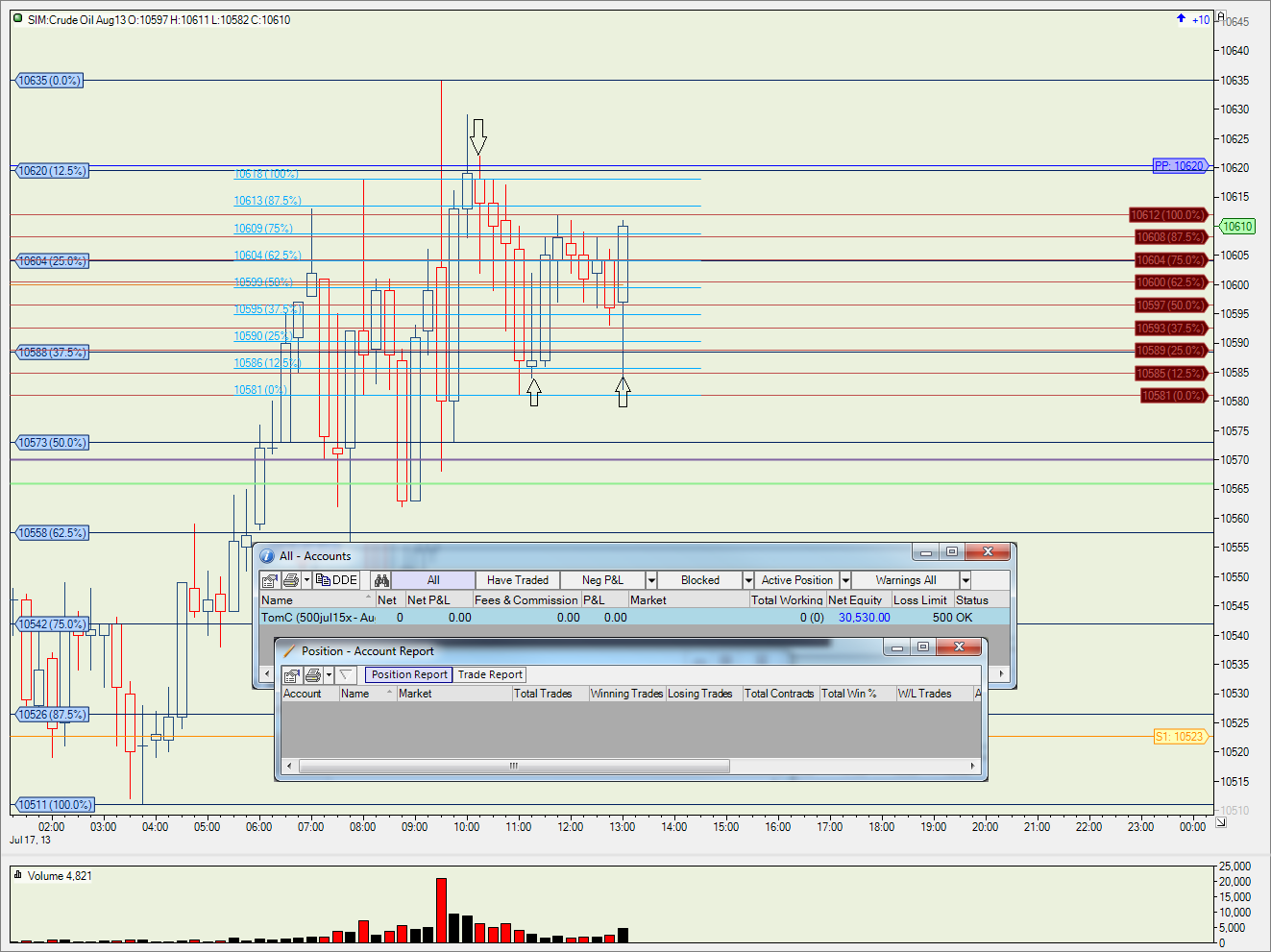Click the Total Contracts column header
The height and width of the screenshot is (952, 1271).
780,694
